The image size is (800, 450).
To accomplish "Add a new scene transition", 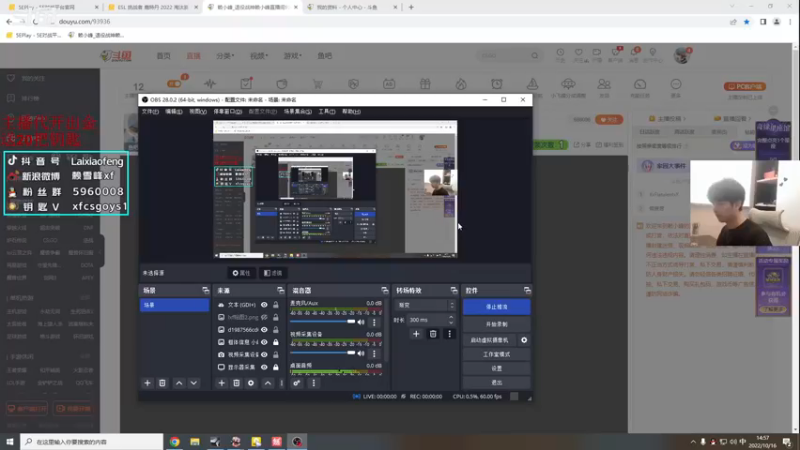I will tap(416, 334).
